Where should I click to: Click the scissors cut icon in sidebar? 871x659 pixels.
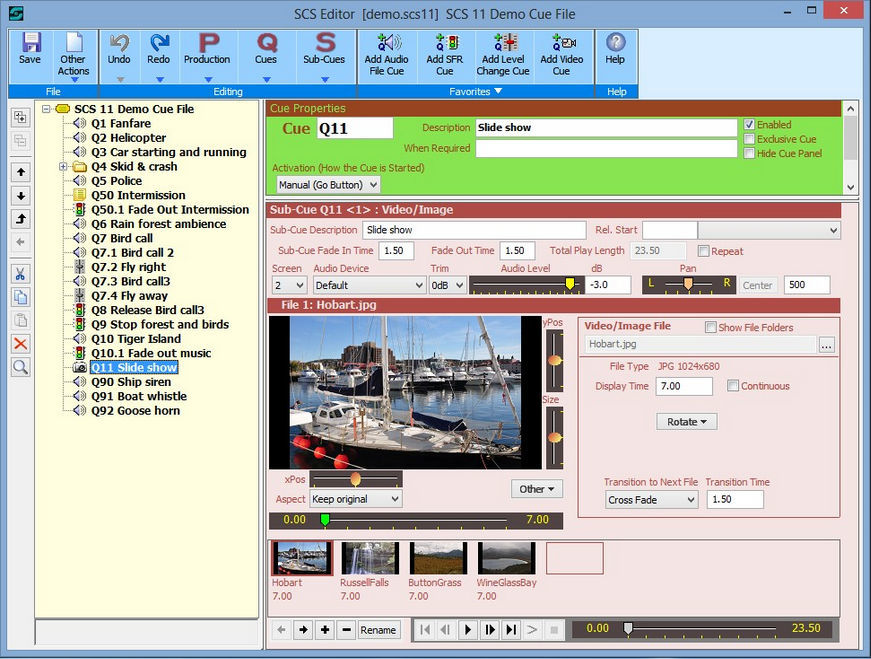coord(20,273)
